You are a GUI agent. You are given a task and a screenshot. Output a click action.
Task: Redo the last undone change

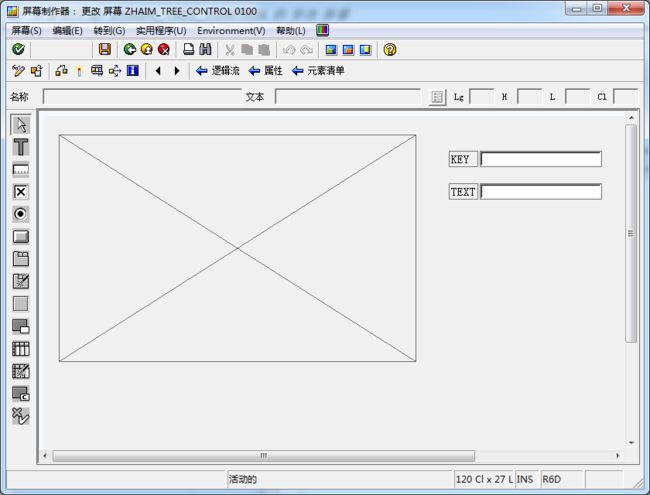tap(306, 50)
